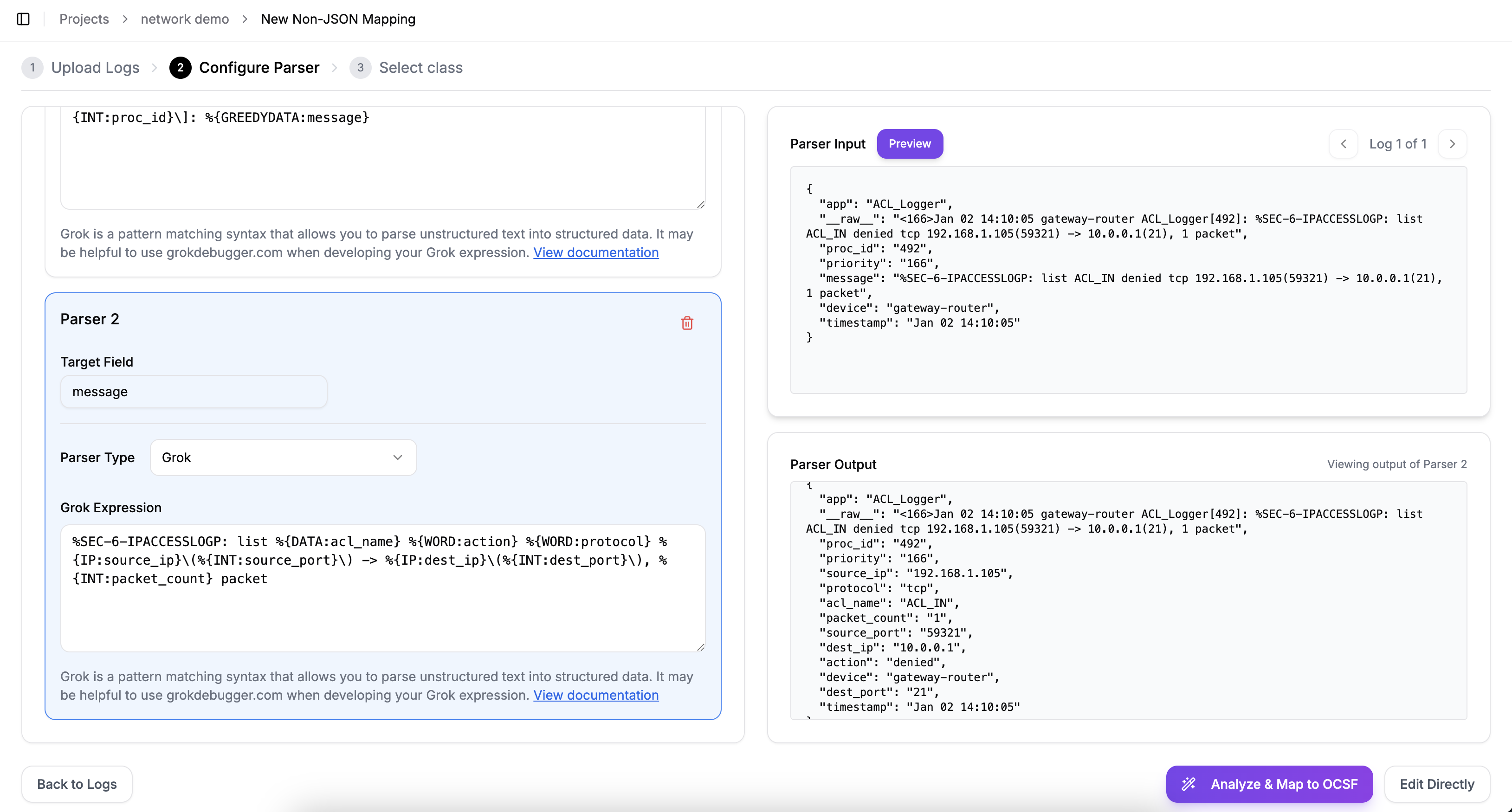Go to previous log with left chevron
The height and width of the screenshot is (812, 1512).
point(1343,144)
